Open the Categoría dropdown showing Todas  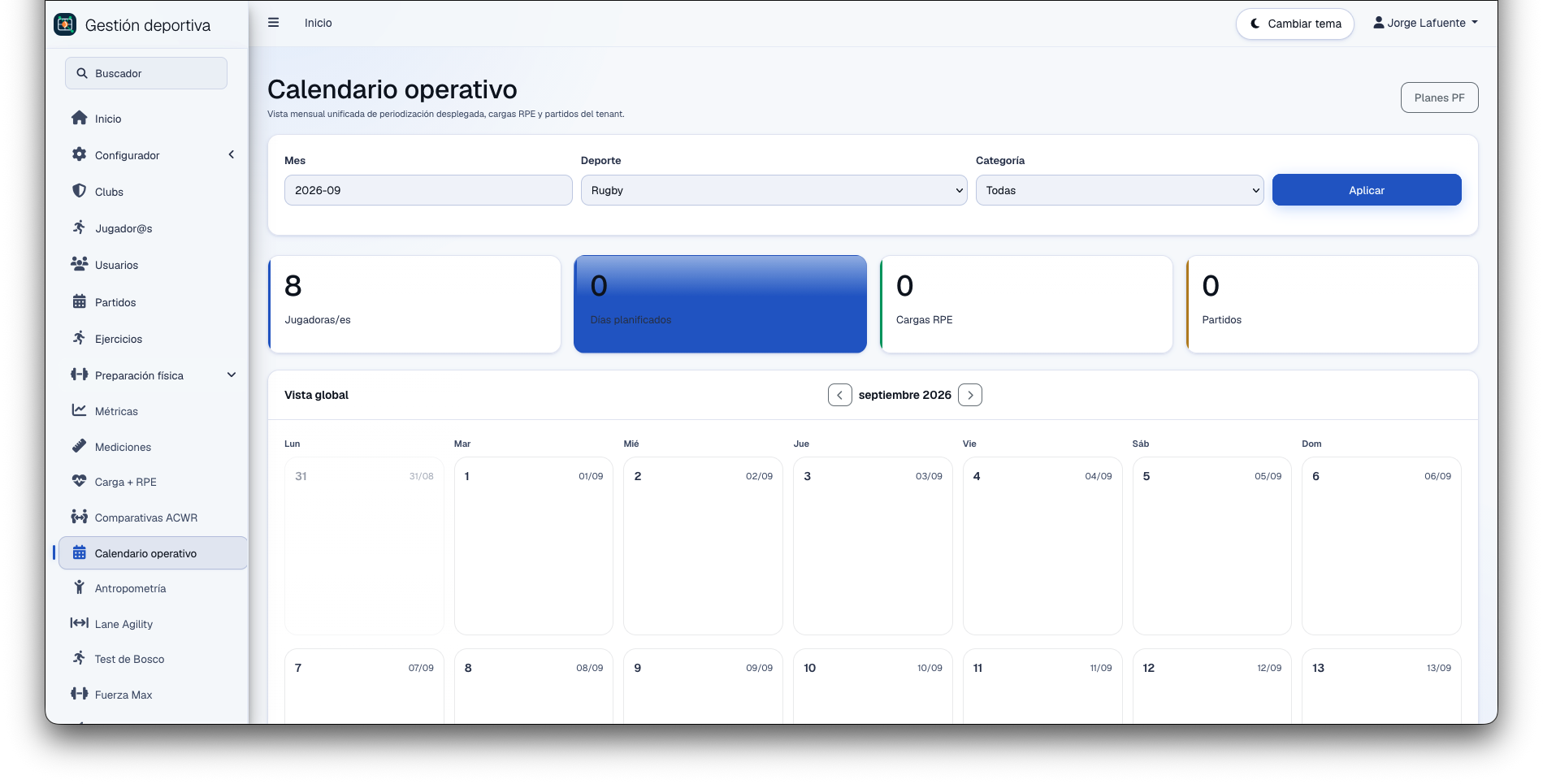(1120, 190)
